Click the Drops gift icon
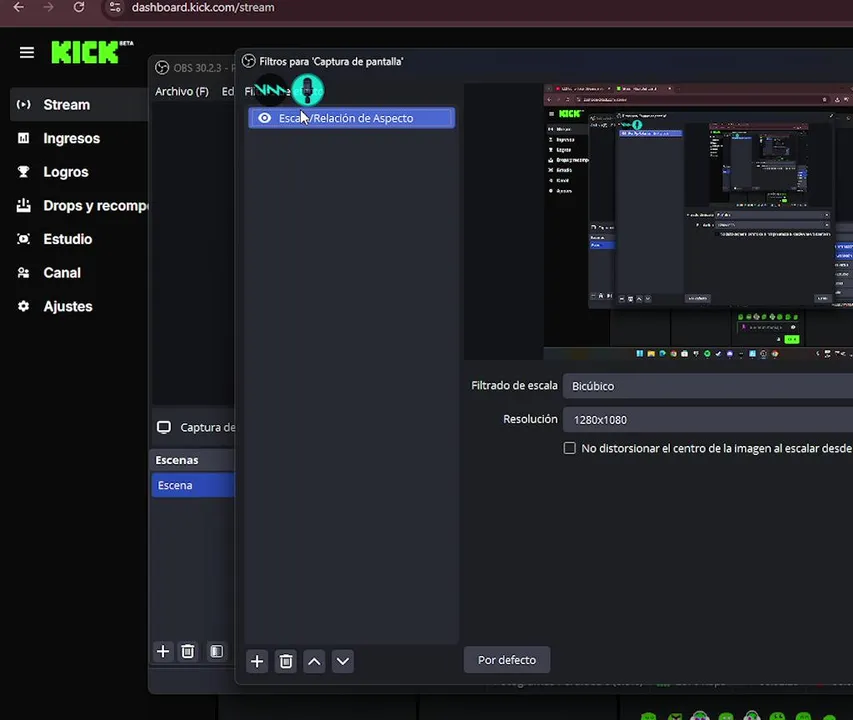This screenshot has width=853, height=720. pyautogui.click(x=23, y=206)
